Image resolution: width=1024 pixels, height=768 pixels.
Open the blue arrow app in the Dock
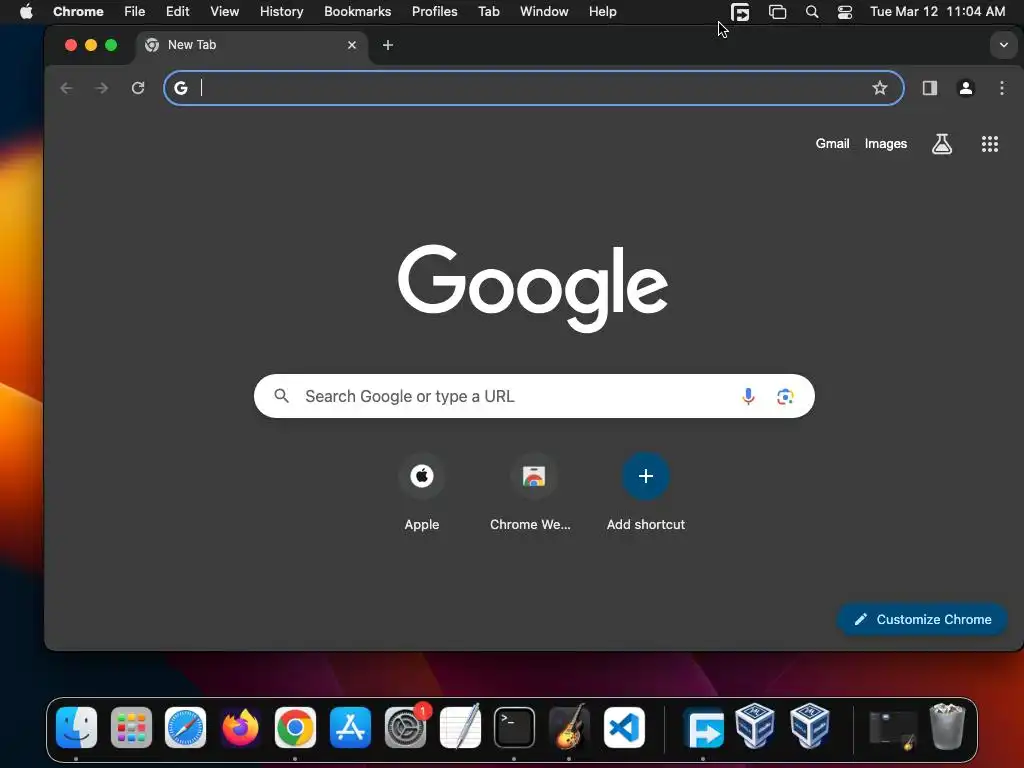(x=703, y=728)
